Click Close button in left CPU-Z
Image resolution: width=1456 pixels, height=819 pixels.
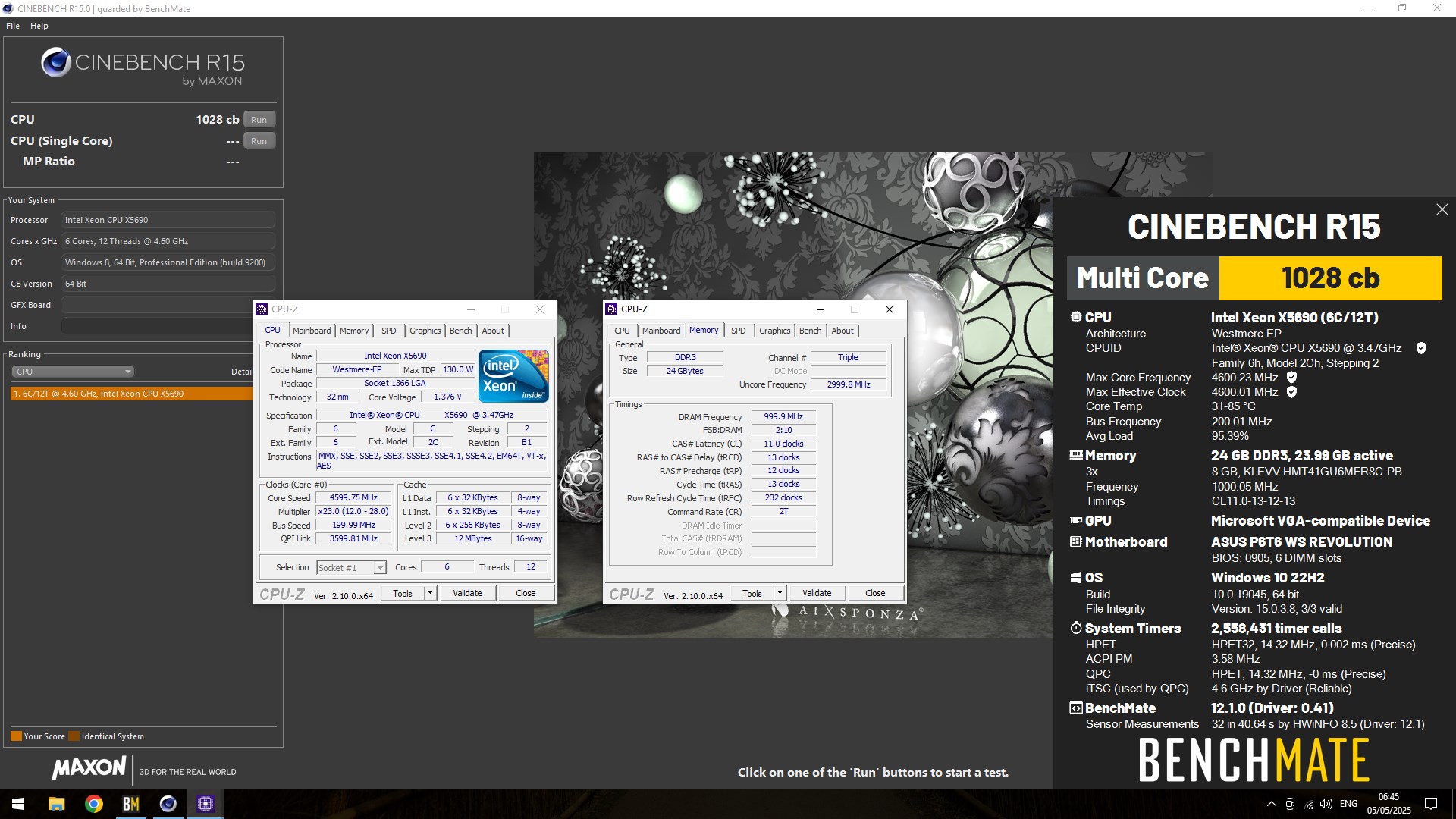(x=526, y=594)
